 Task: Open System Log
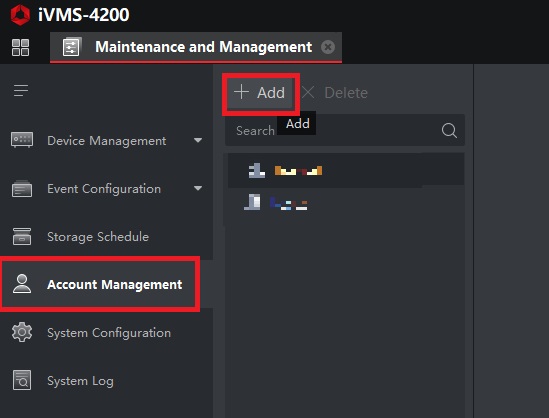[106, 381]
